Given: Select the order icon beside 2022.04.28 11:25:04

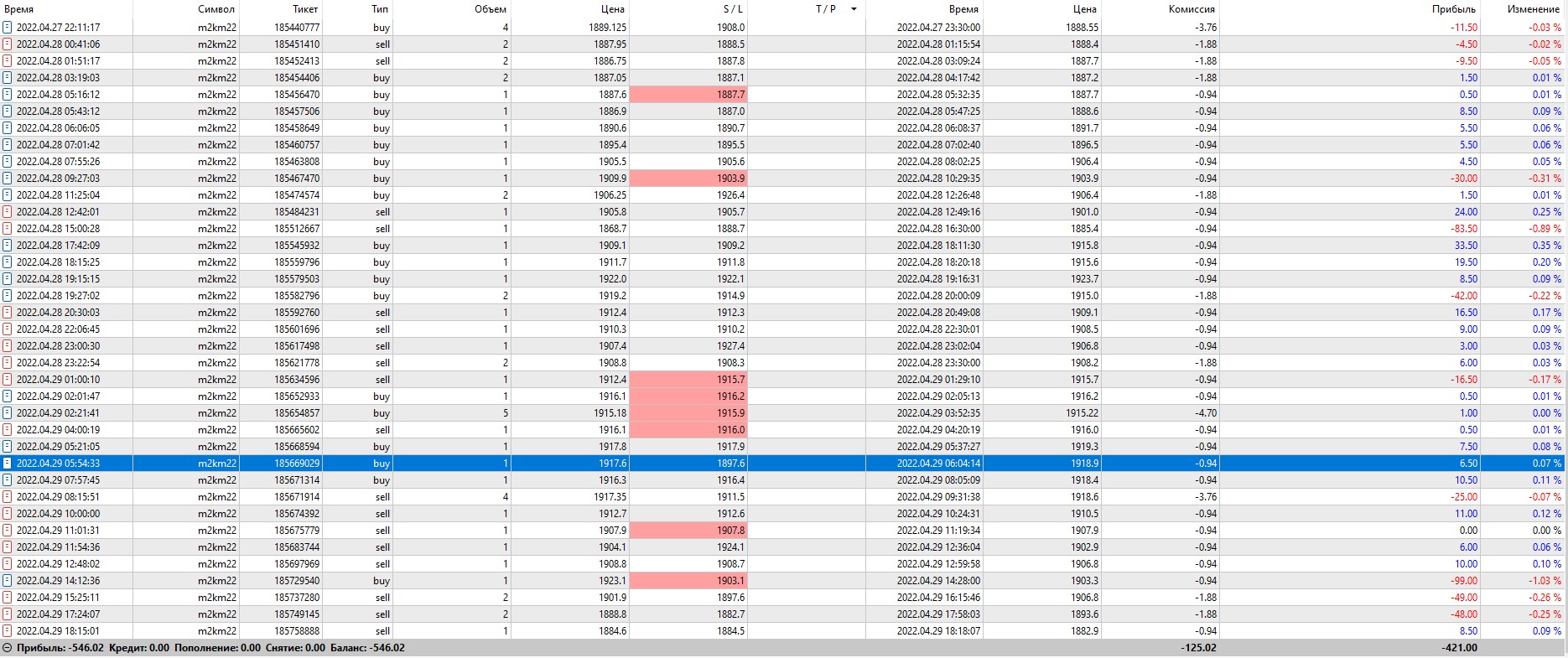Looking at the screenshot, I should (8, 195).
